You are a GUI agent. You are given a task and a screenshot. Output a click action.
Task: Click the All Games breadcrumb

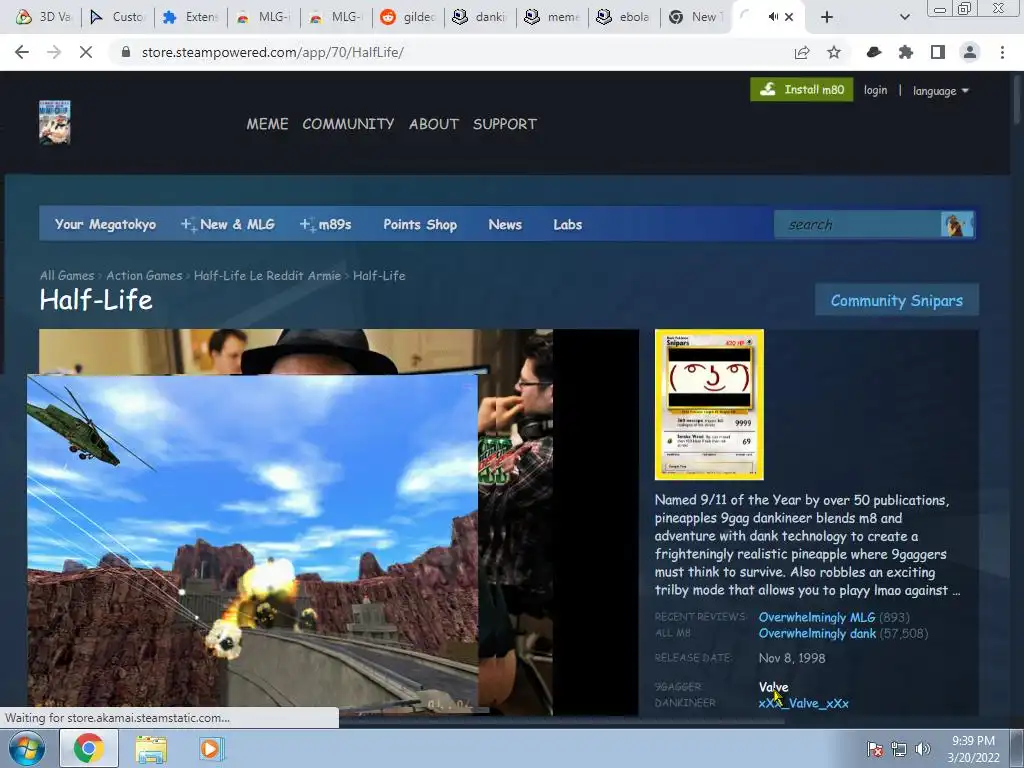click(x=67, y=276)
